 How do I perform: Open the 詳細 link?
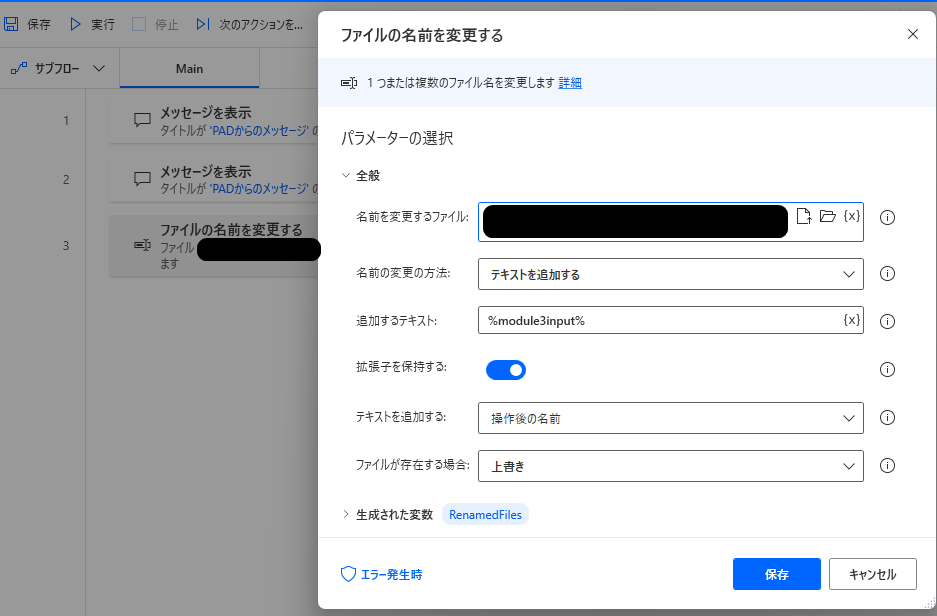569,83
